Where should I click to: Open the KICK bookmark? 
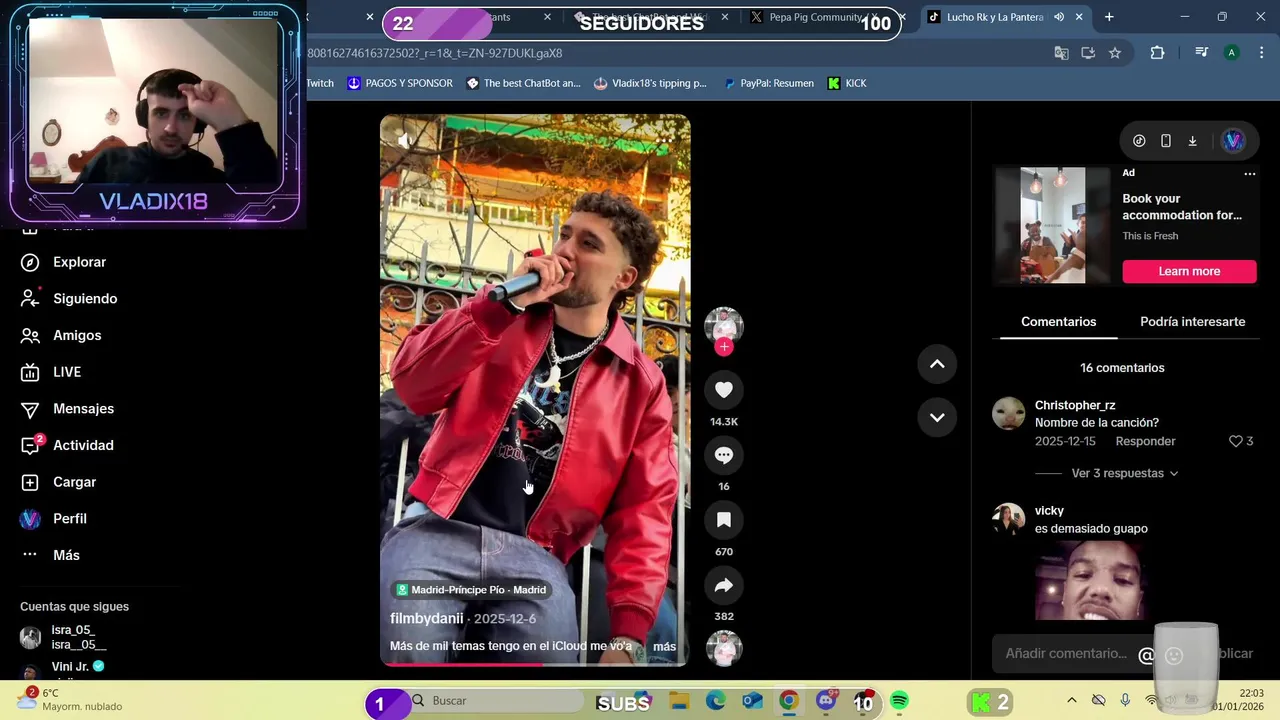[x=847, y=83]
